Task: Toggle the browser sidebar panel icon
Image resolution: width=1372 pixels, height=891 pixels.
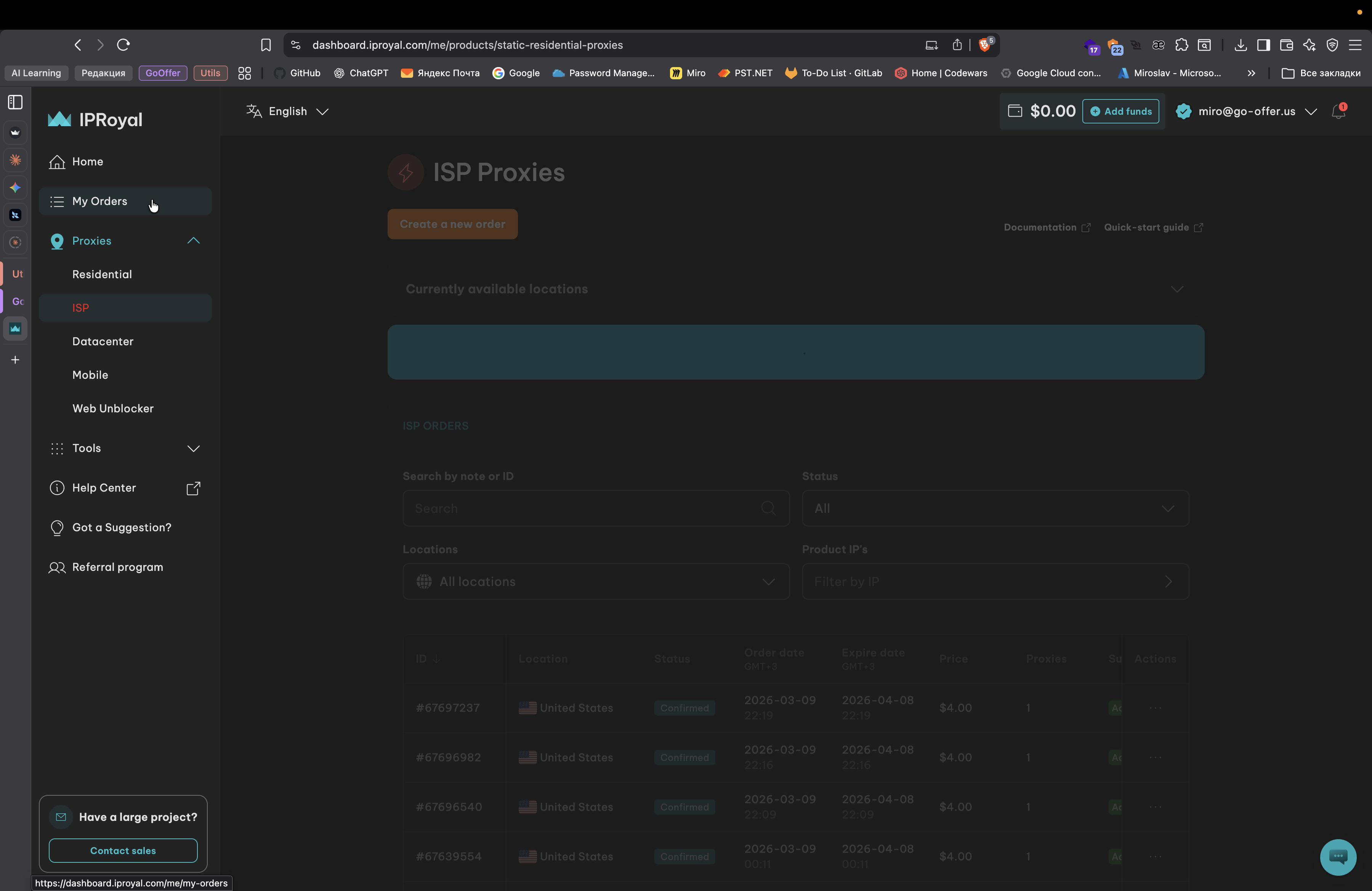Action: click(1263, 45)
